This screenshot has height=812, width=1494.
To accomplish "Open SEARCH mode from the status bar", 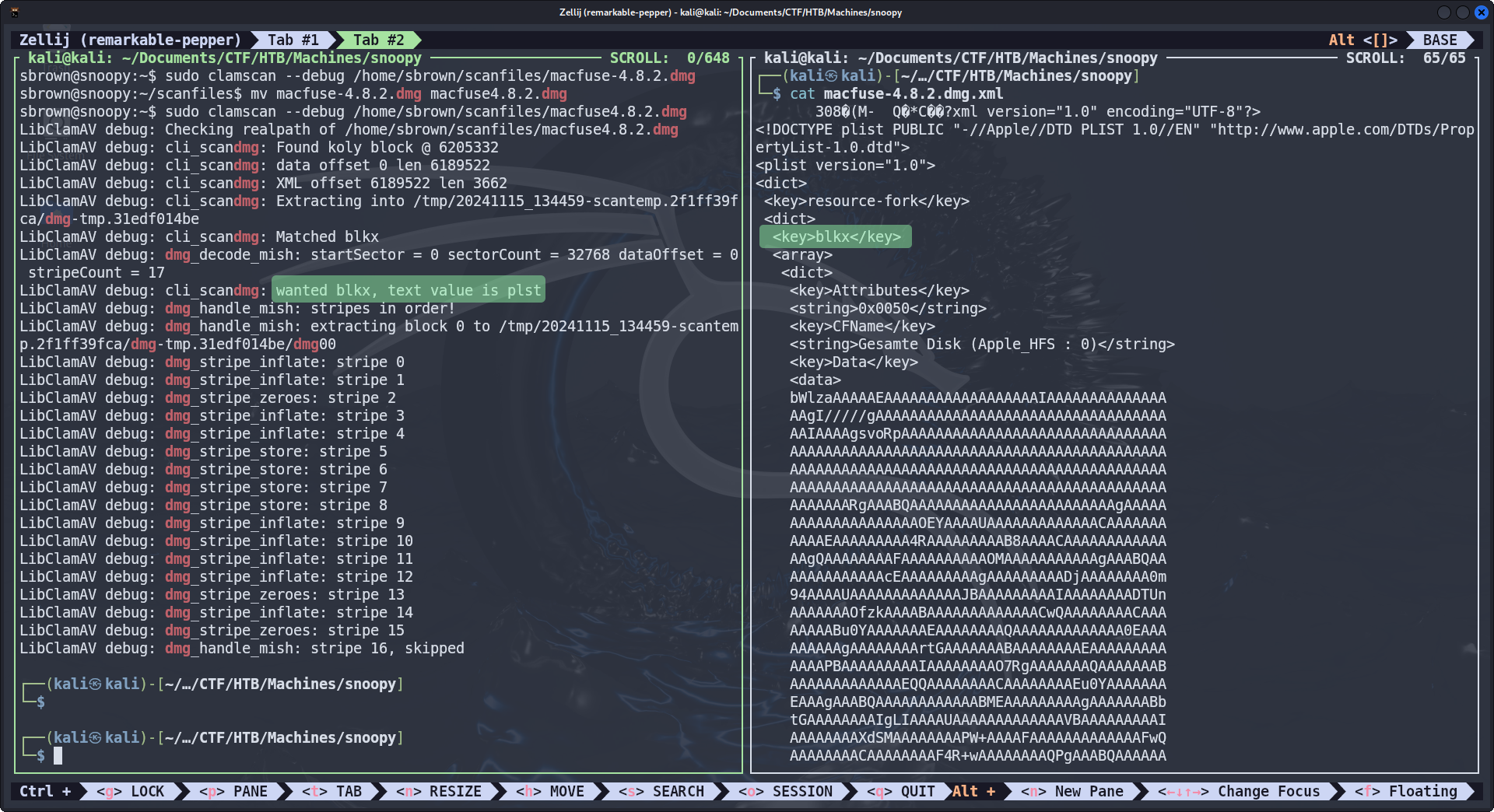I will [x=661, y=791].
